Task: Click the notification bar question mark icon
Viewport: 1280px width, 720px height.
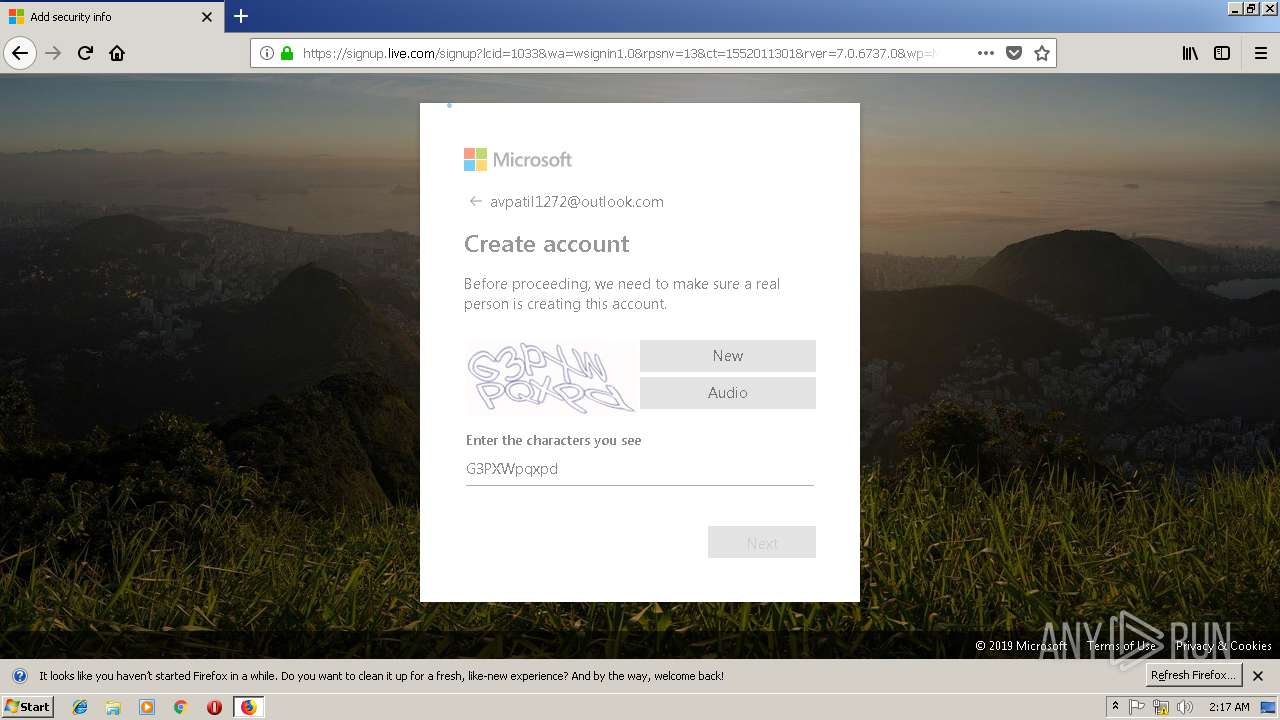Action: (x=19, y=676)
